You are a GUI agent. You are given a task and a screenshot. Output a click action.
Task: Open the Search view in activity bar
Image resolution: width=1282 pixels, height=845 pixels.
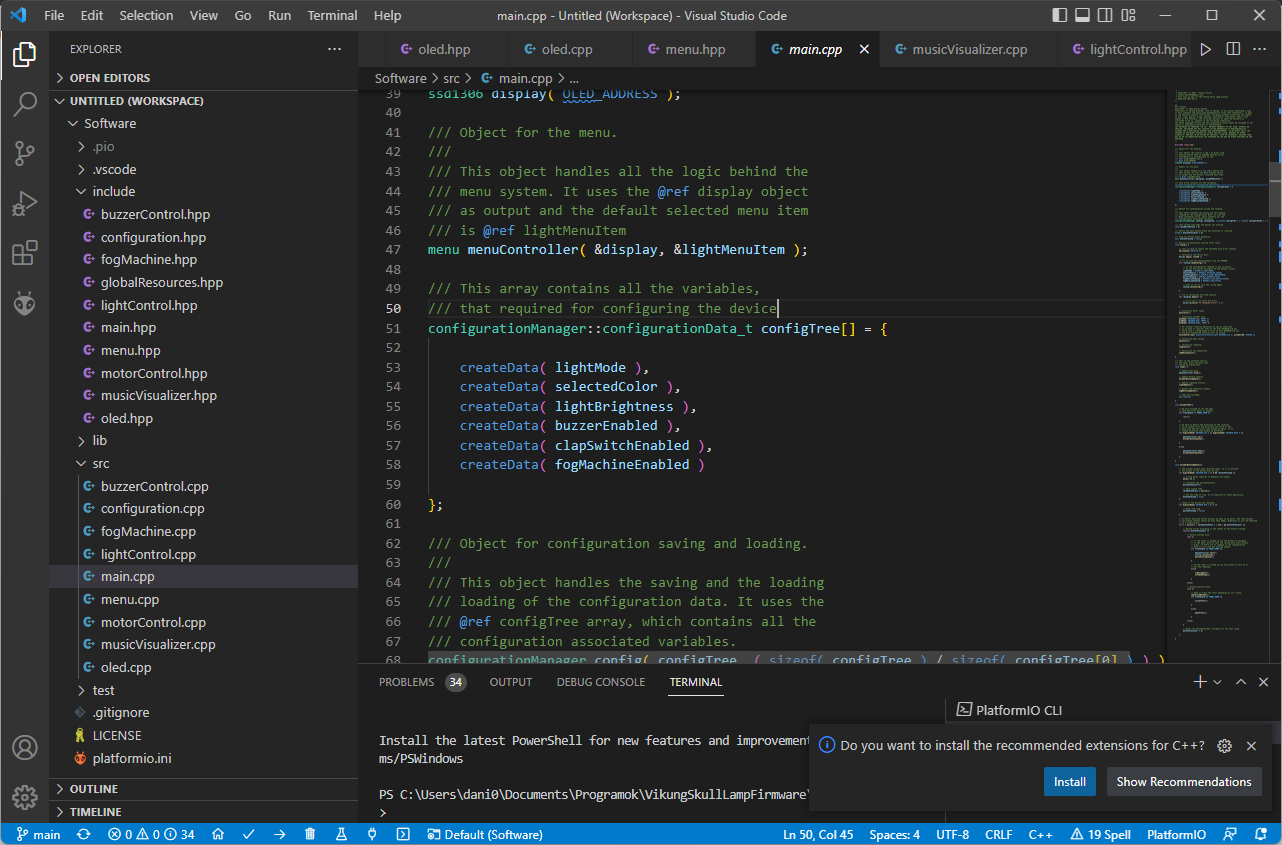(25, 104)
